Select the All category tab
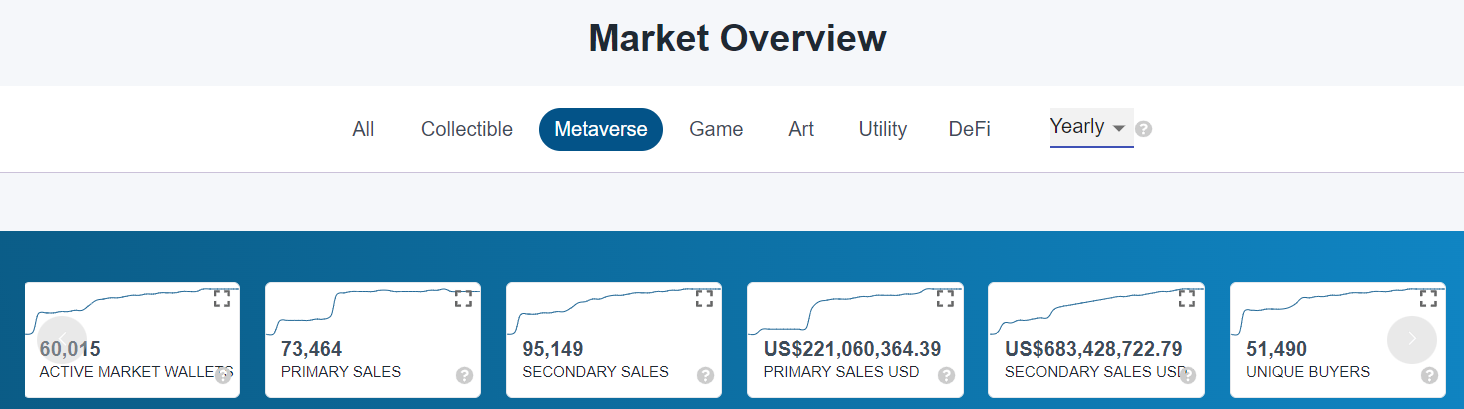This screenshot has width=1464, height=409. tap(363, 129)
